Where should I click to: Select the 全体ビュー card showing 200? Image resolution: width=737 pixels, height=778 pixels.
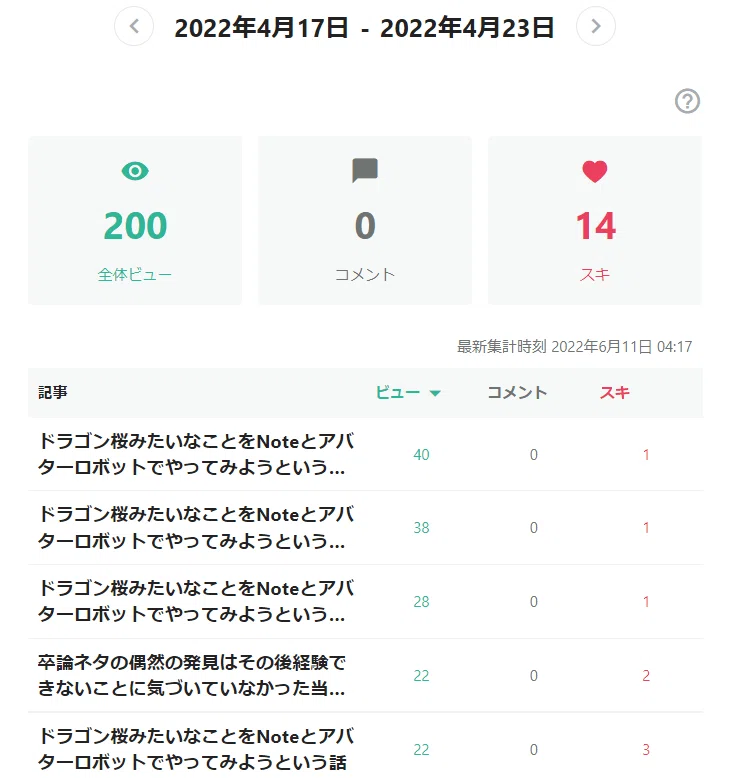(x=135, y=220)
